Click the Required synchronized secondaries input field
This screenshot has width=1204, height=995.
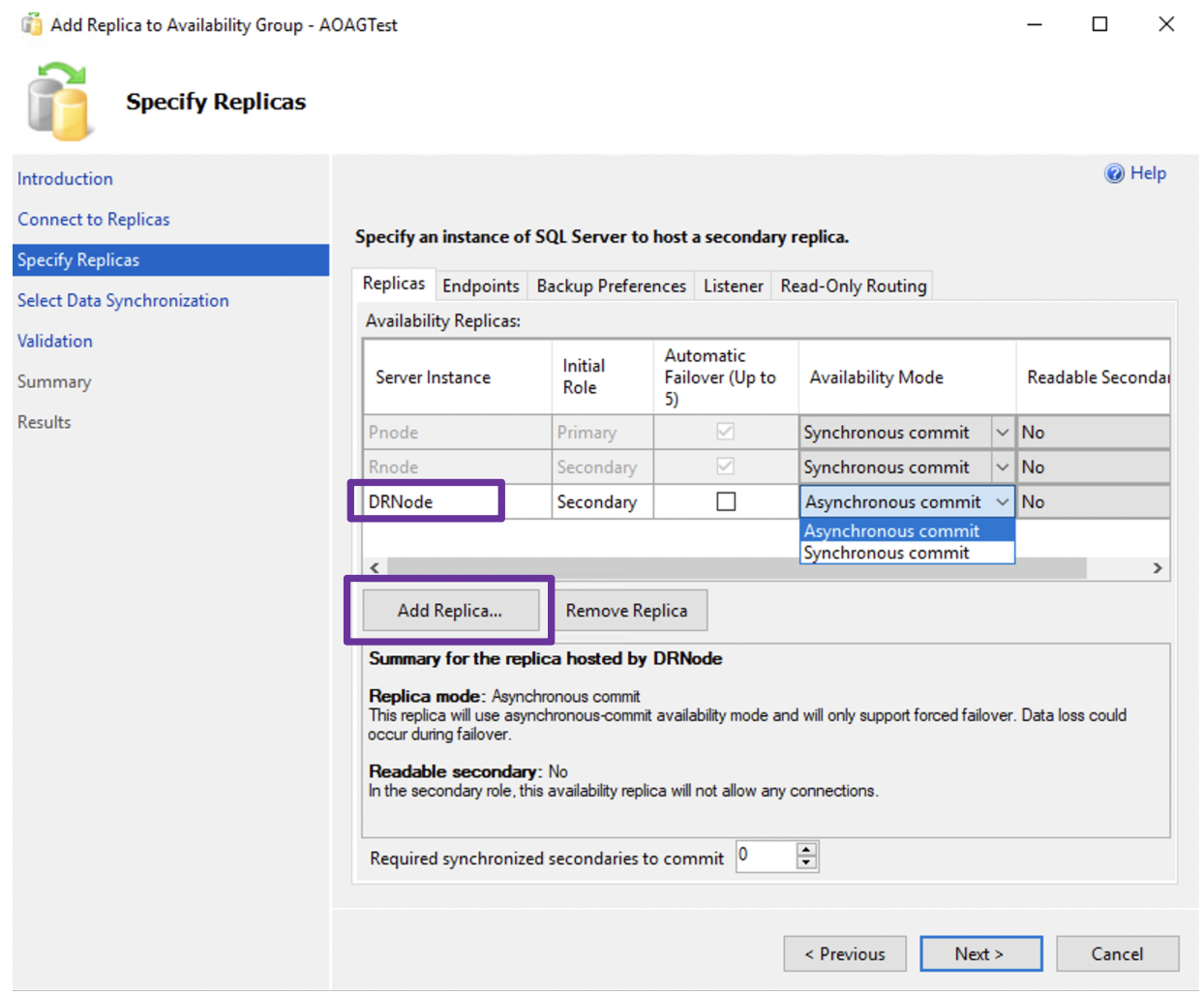point(765,856)
